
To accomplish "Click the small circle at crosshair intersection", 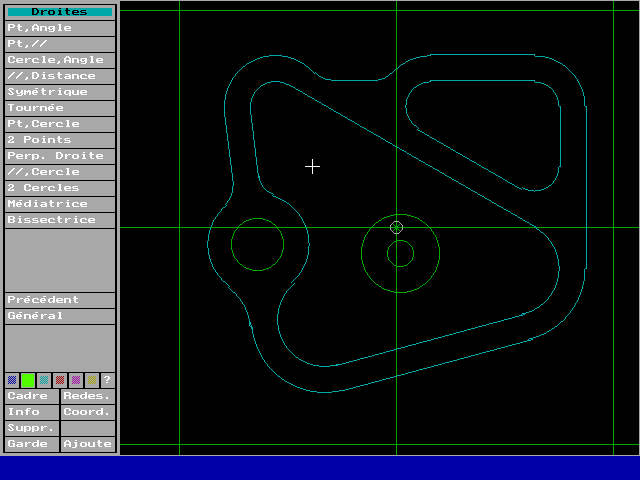I will click(396, 227).
